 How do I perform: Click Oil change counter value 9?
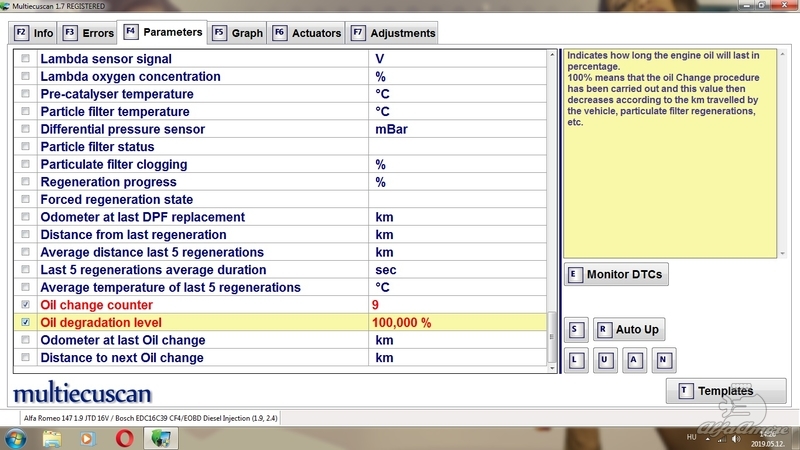375,305
